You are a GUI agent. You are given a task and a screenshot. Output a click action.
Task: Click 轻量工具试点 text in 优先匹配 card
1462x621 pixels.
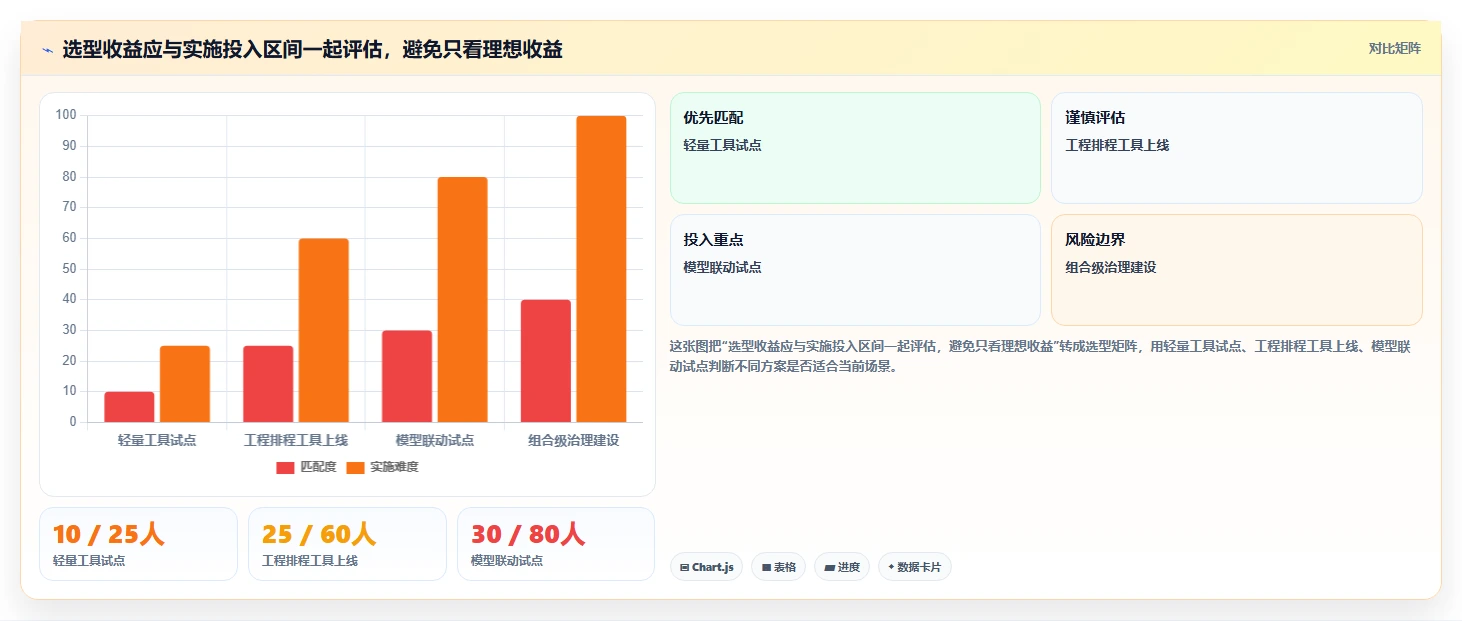(x=722, y=145)
